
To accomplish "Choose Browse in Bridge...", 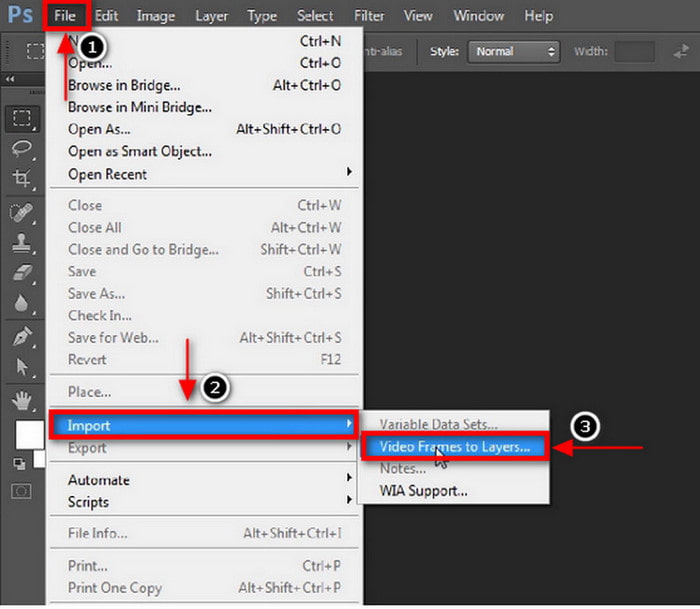I will click(x=204, y=85).
